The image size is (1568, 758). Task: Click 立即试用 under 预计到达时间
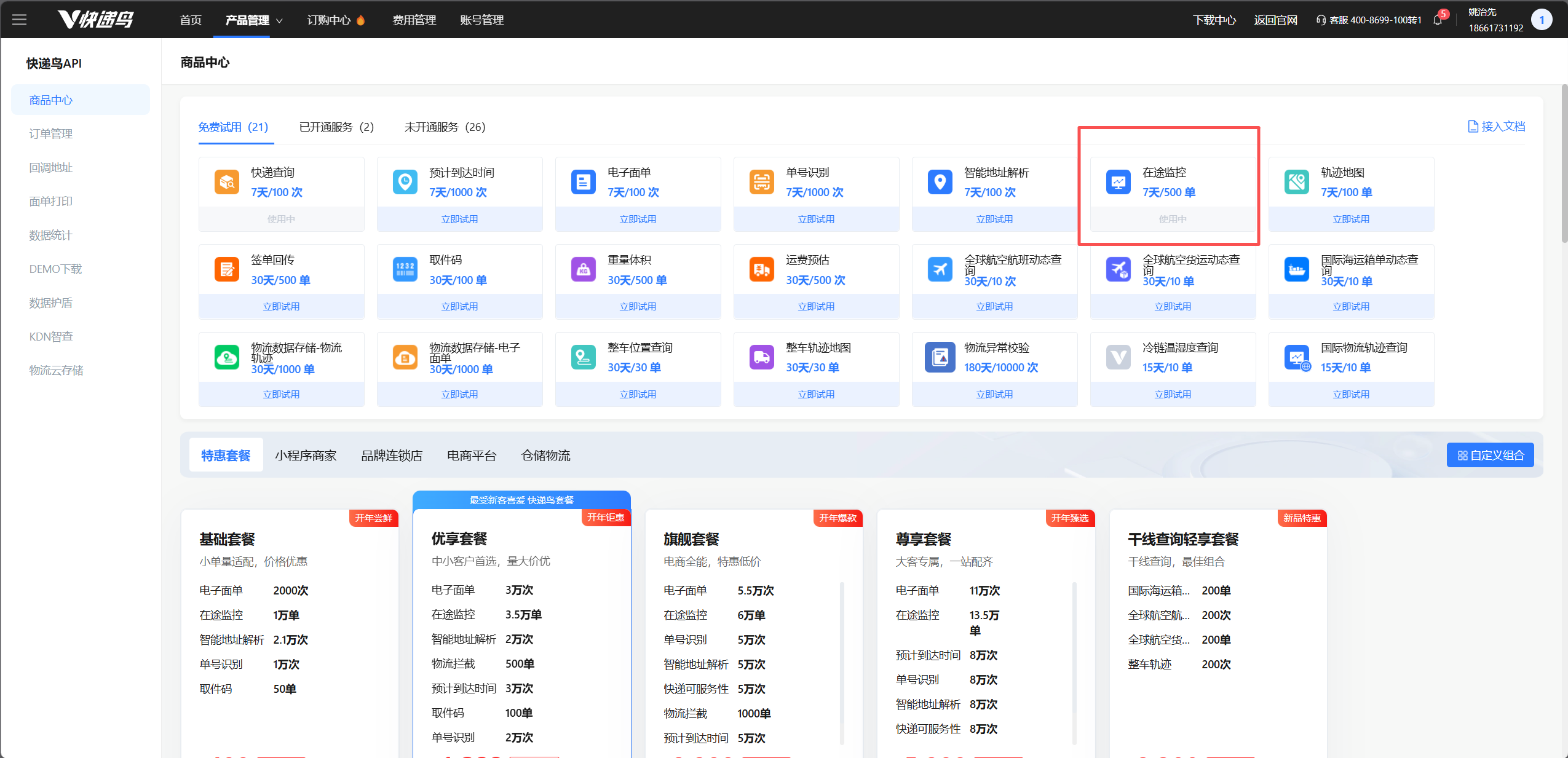[x=460, y=219]
